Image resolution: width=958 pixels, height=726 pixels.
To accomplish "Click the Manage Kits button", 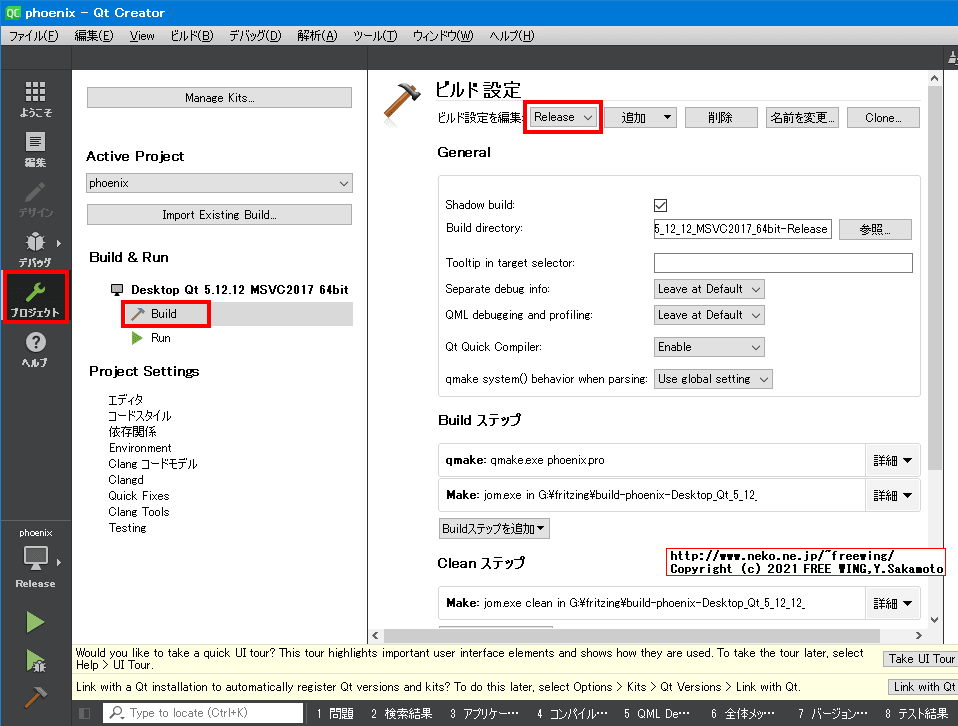I will coord(218,97).
